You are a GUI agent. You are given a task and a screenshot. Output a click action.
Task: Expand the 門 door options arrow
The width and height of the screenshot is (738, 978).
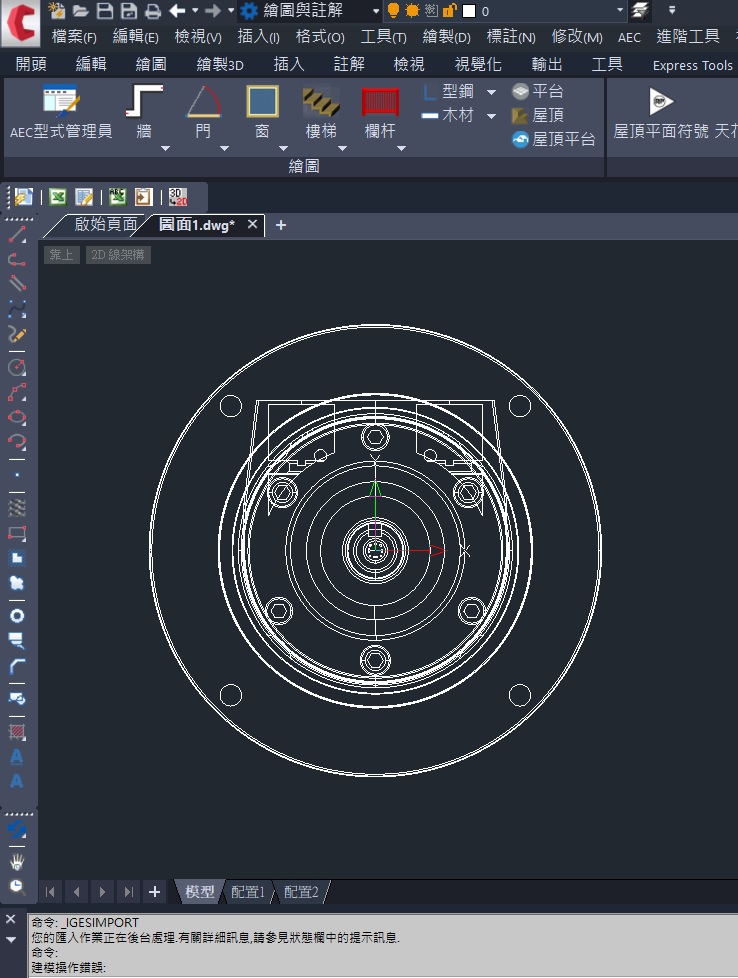(225, 148)
